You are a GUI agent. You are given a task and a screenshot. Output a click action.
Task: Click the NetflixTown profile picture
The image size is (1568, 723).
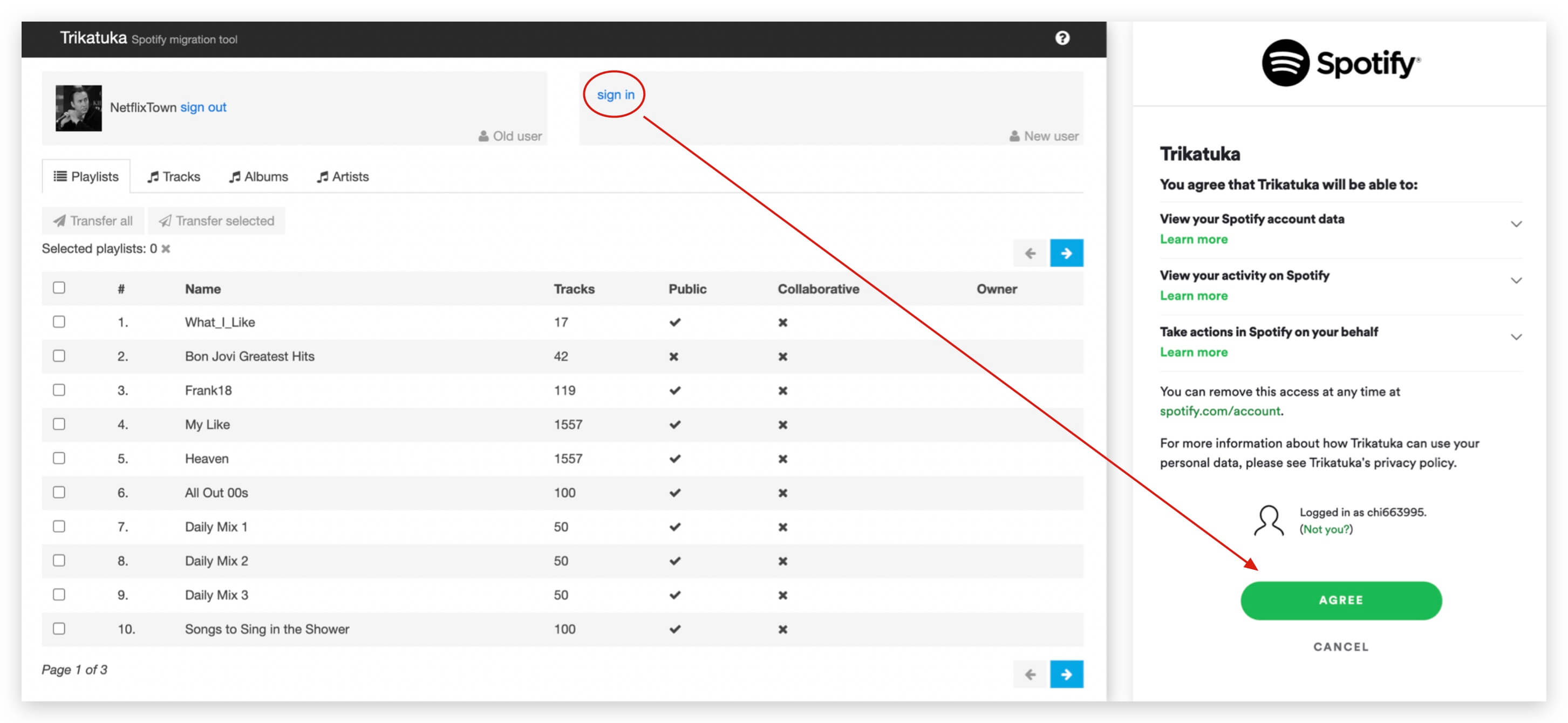coord(79,108)
